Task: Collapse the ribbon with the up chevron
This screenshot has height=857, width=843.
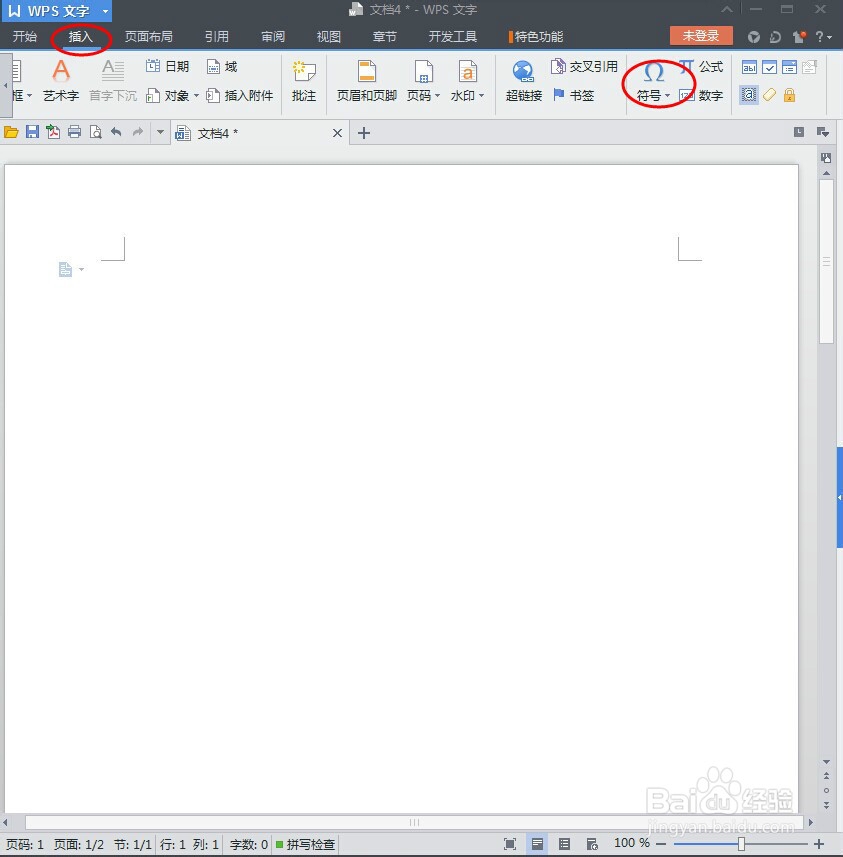Action: [x=727, y=9]
